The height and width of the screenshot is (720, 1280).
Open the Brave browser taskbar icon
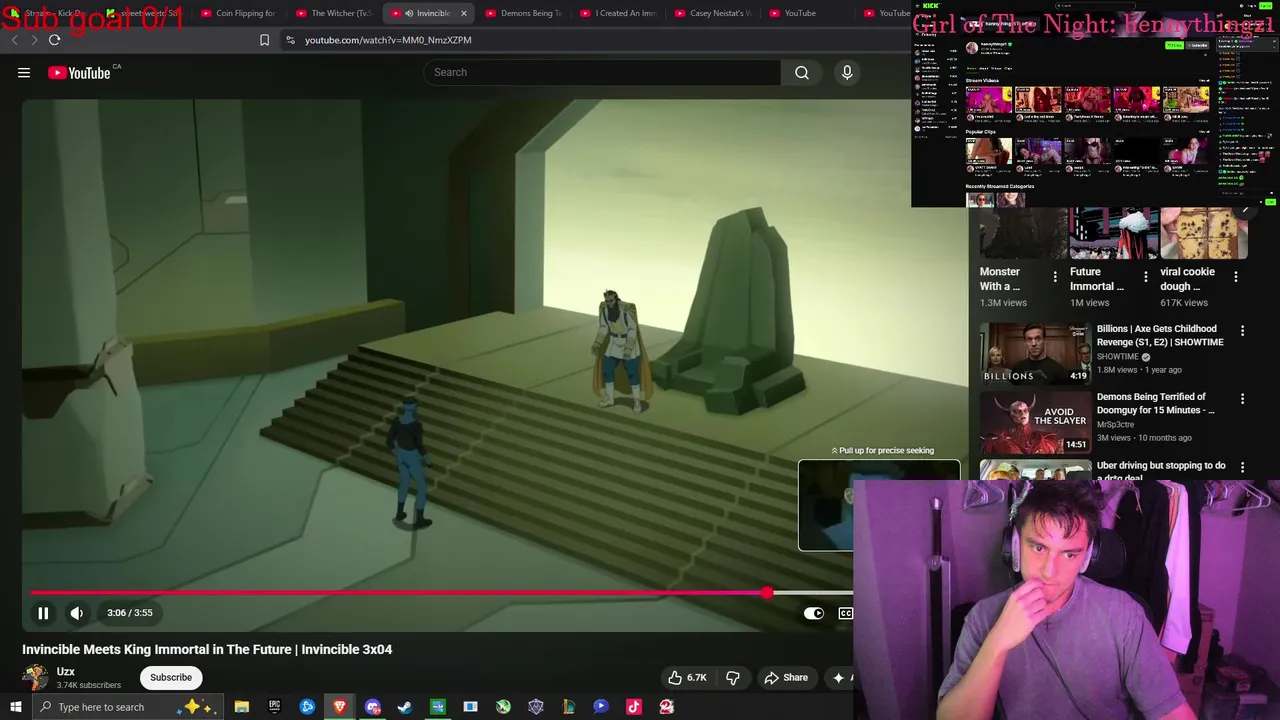click(340, 707)
